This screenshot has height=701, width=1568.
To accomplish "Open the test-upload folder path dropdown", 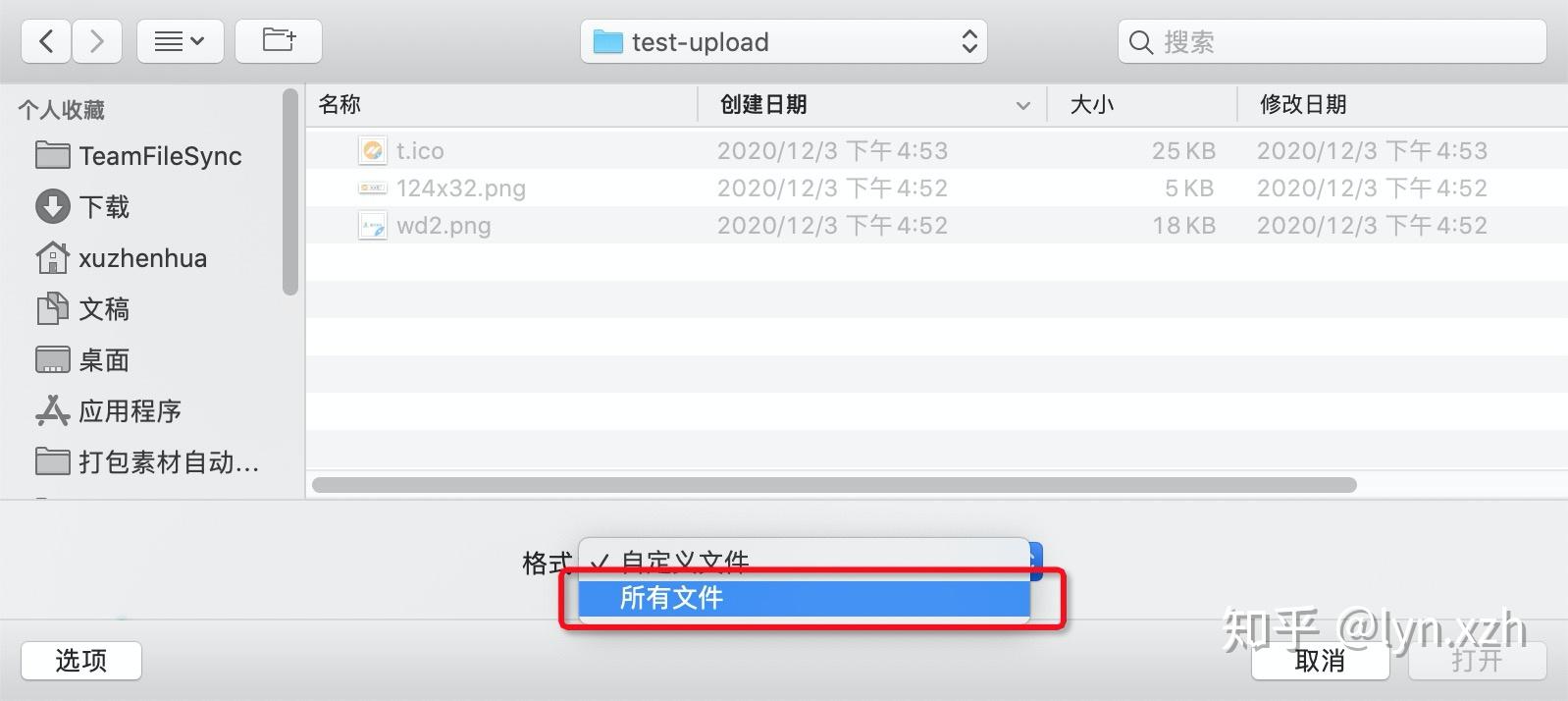I will click(x=783, y=42).
